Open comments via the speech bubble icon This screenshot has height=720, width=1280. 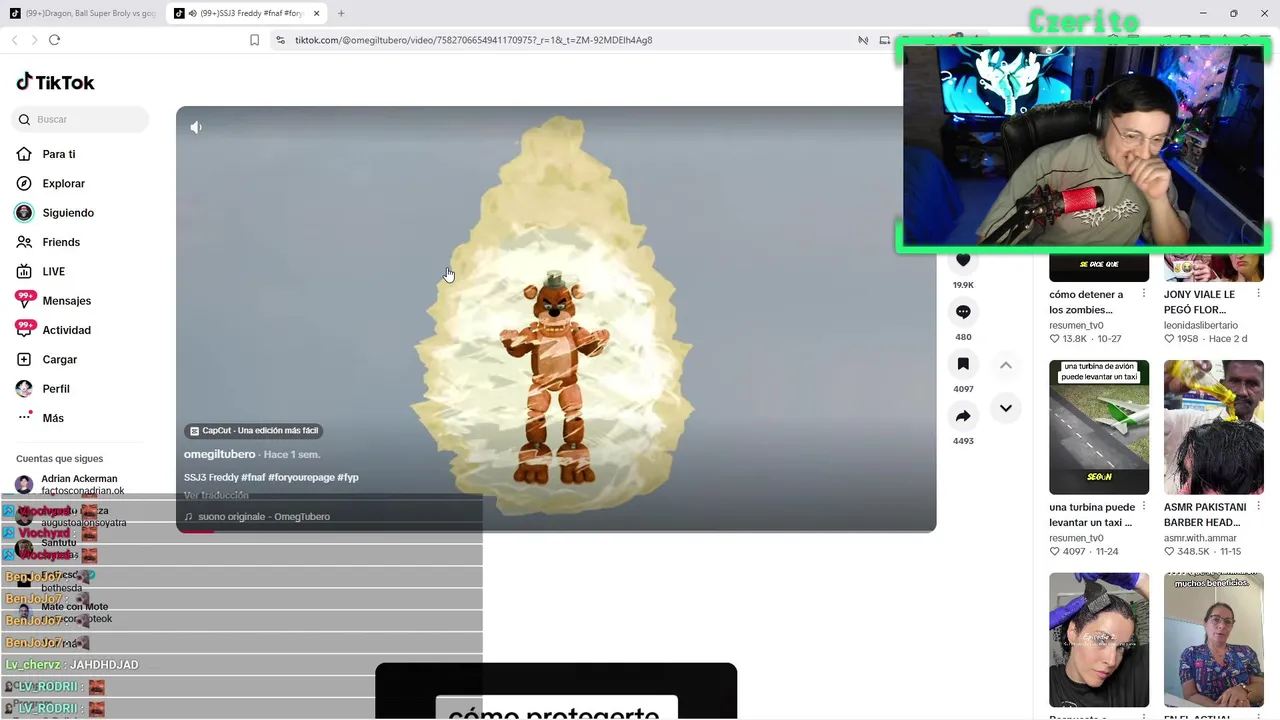[x=963, y=312]
